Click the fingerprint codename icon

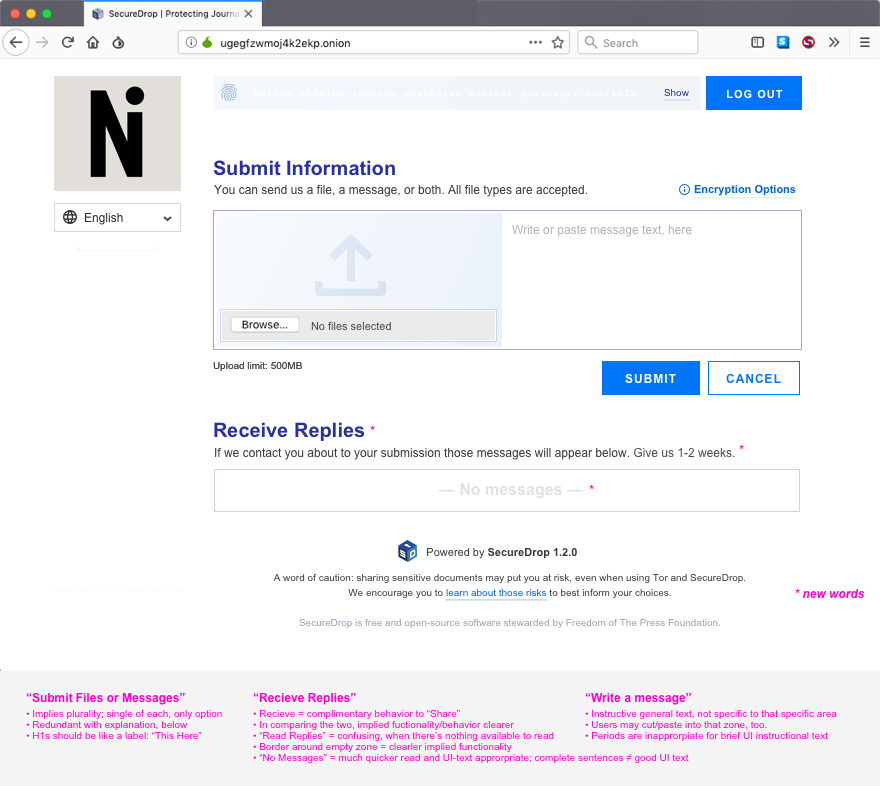tap(229, 93)
